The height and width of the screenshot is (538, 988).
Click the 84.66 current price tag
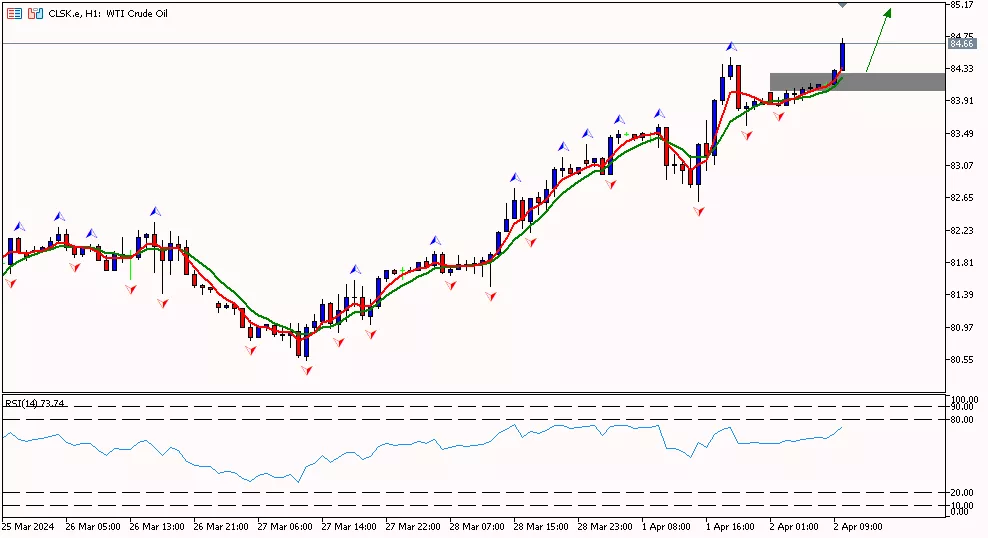[961, 44]
